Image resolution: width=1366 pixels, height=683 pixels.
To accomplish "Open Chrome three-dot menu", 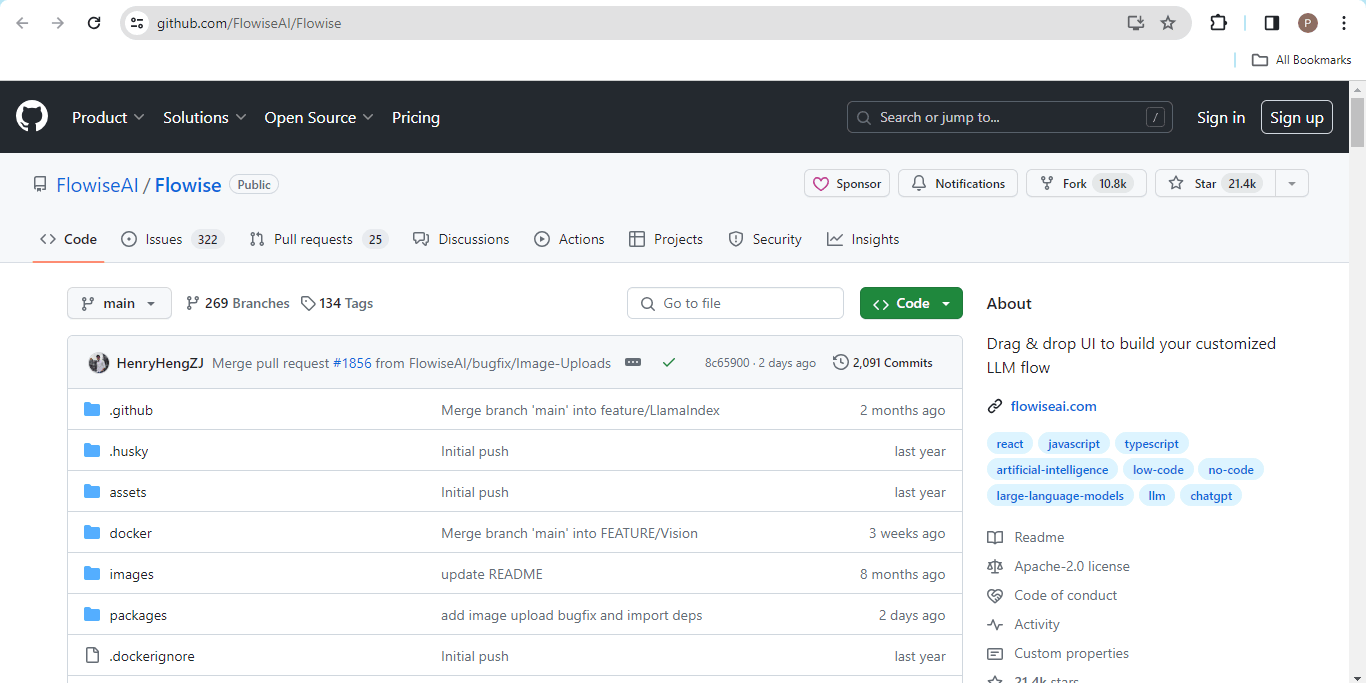I will click(x=1344, y=23).
